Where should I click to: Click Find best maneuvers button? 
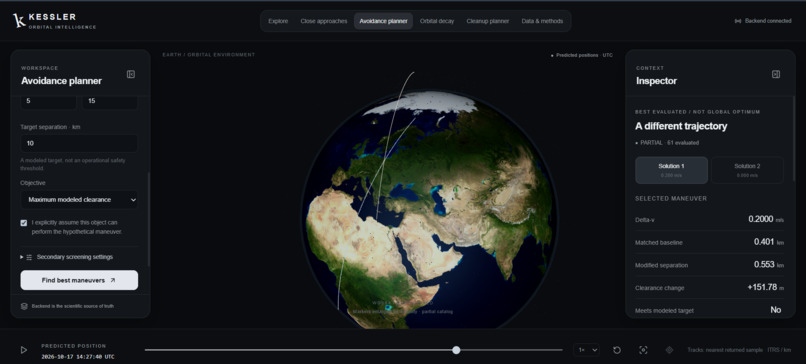click(79, 280)
